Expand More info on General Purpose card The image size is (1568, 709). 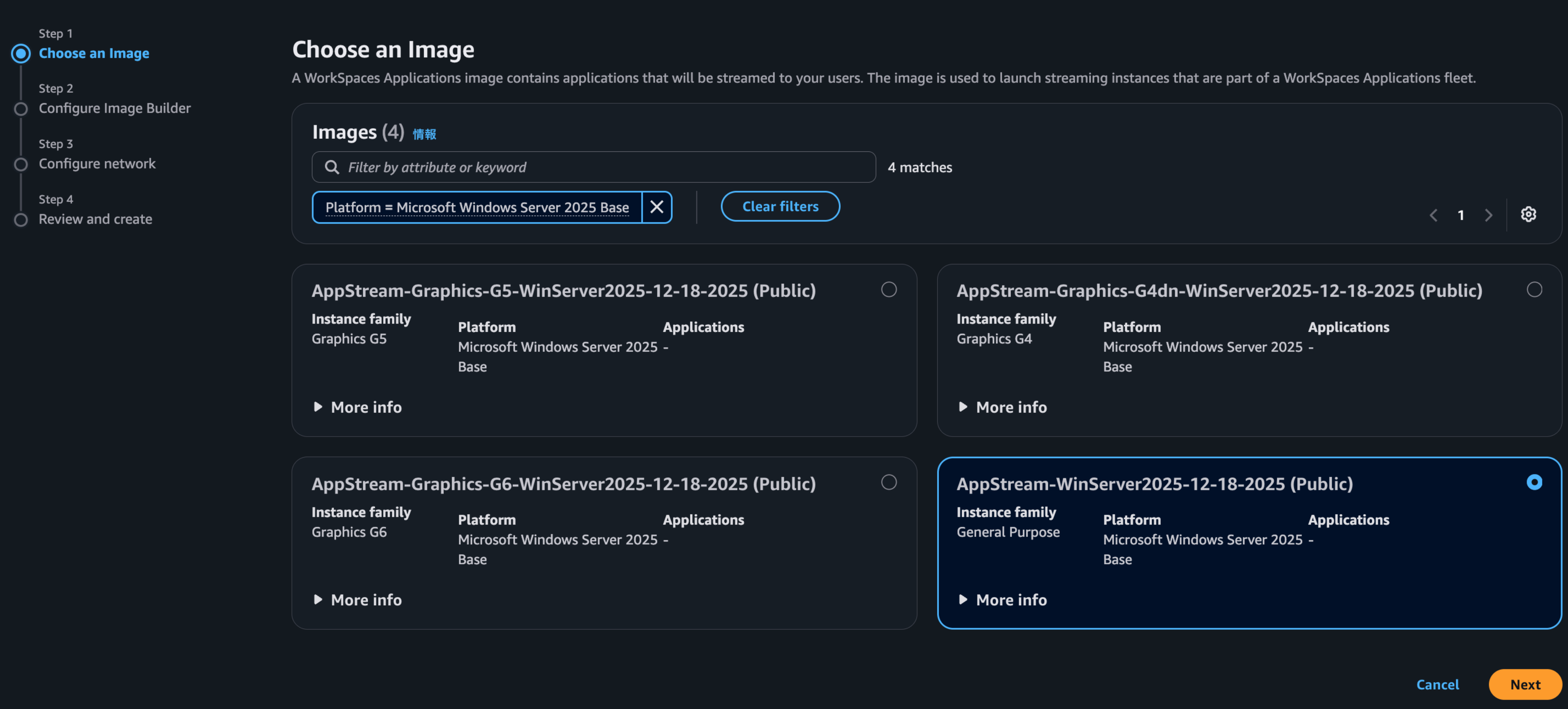[x=1003, y=600]
